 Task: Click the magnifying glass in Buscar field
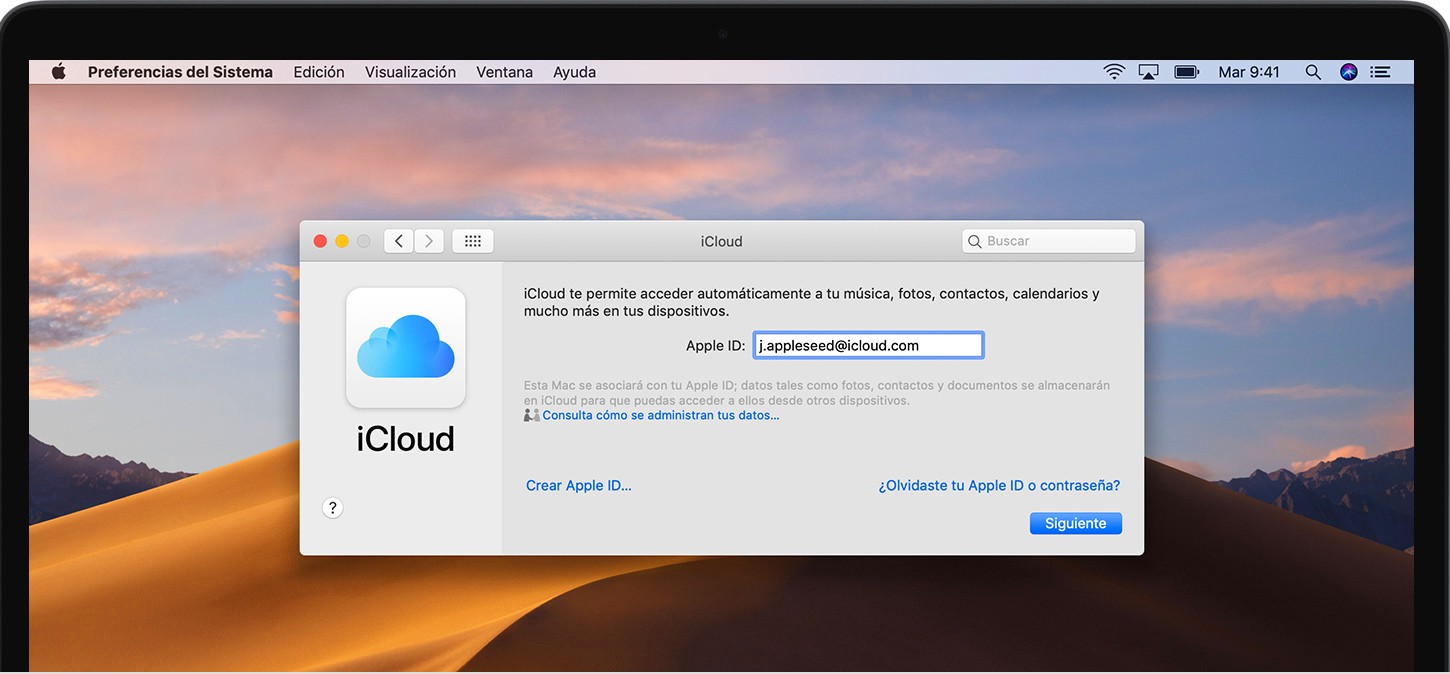975,241
